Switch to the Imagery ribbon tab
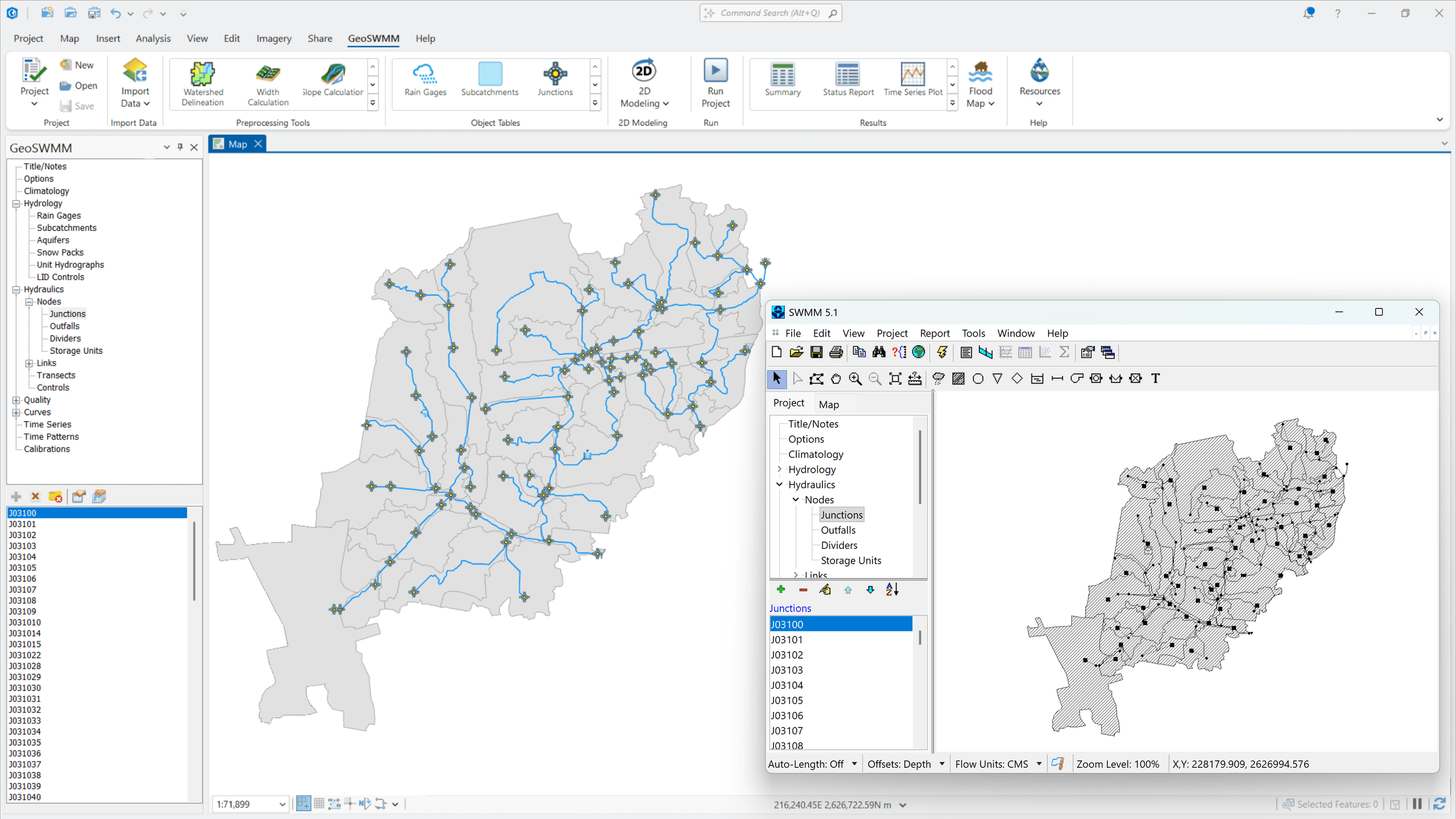Image resolution: width=1456 pixels, height=819 pixels. click(274, 38)
